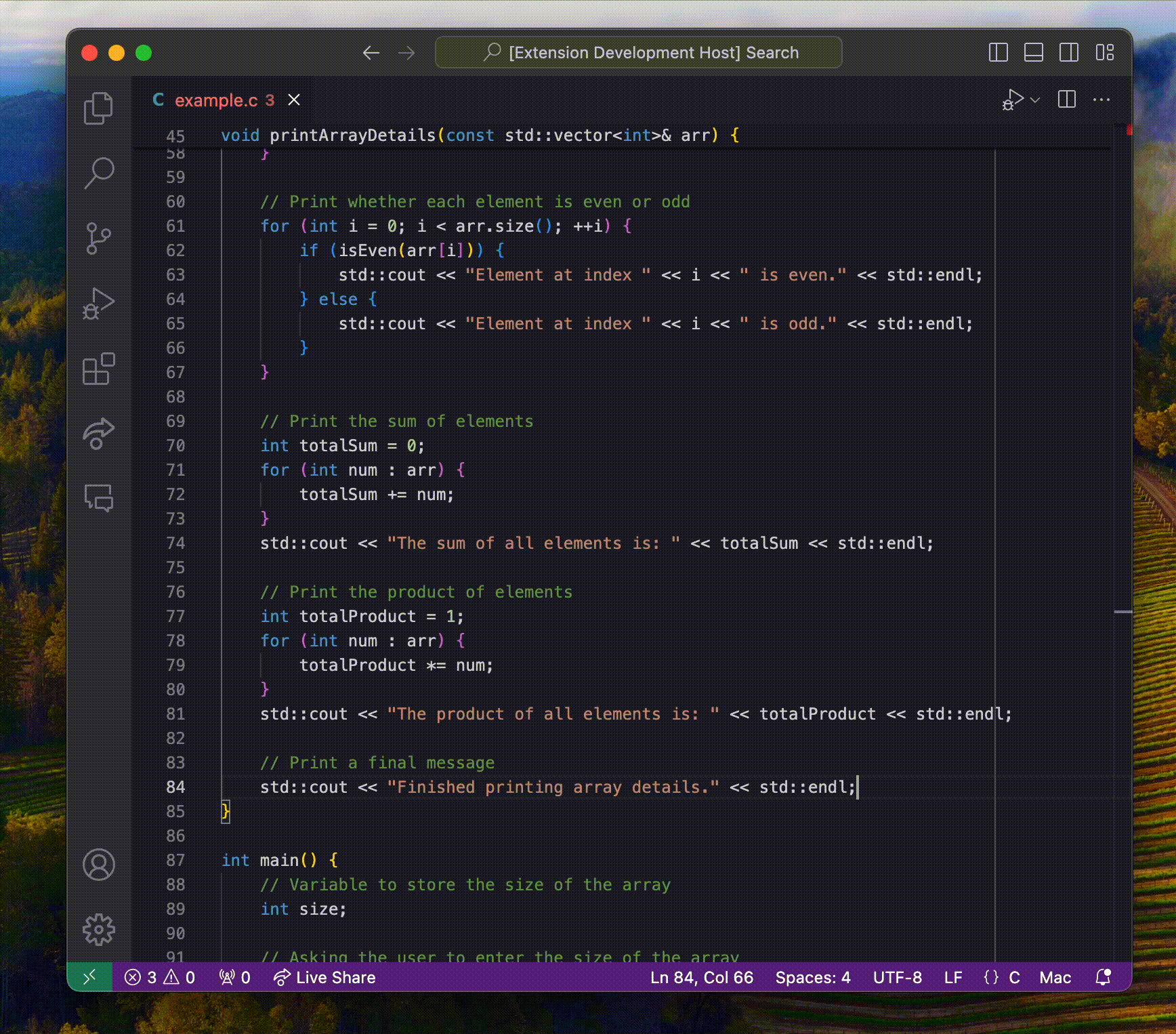1176x1034 pixels.
Task: Open the Customize Layout menu icon
Action: (1105, 52)
